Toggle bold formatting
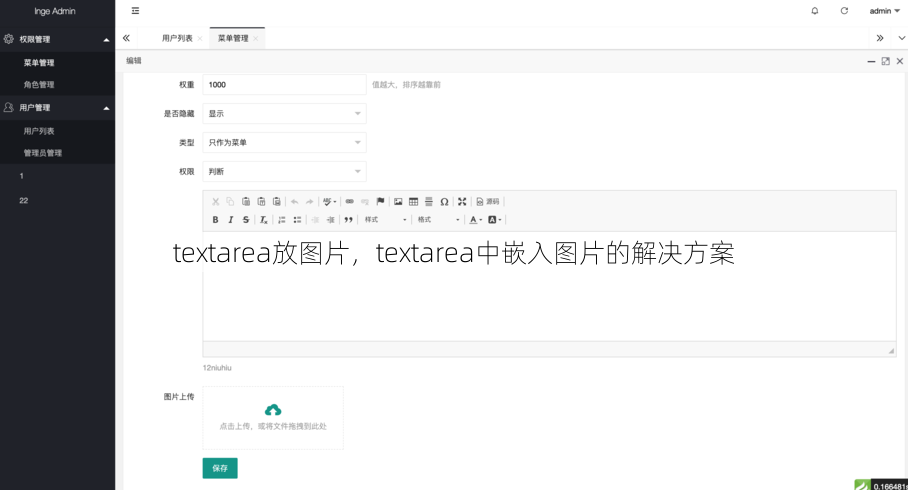The height and width of the screenshot is (490, 908). [x=215, y=220]
